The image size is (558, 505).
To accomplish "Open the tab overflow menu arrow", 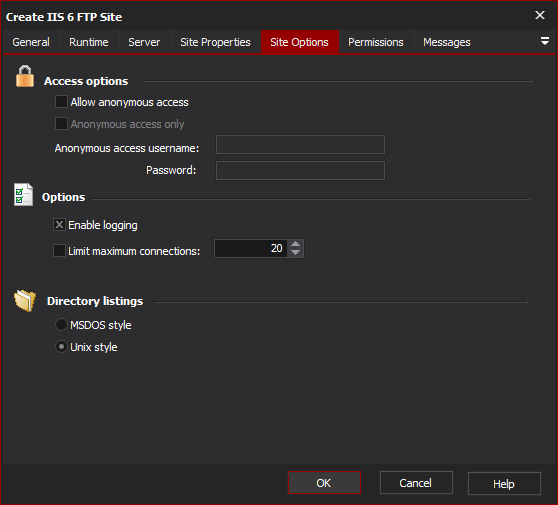I will coord(544,41).
